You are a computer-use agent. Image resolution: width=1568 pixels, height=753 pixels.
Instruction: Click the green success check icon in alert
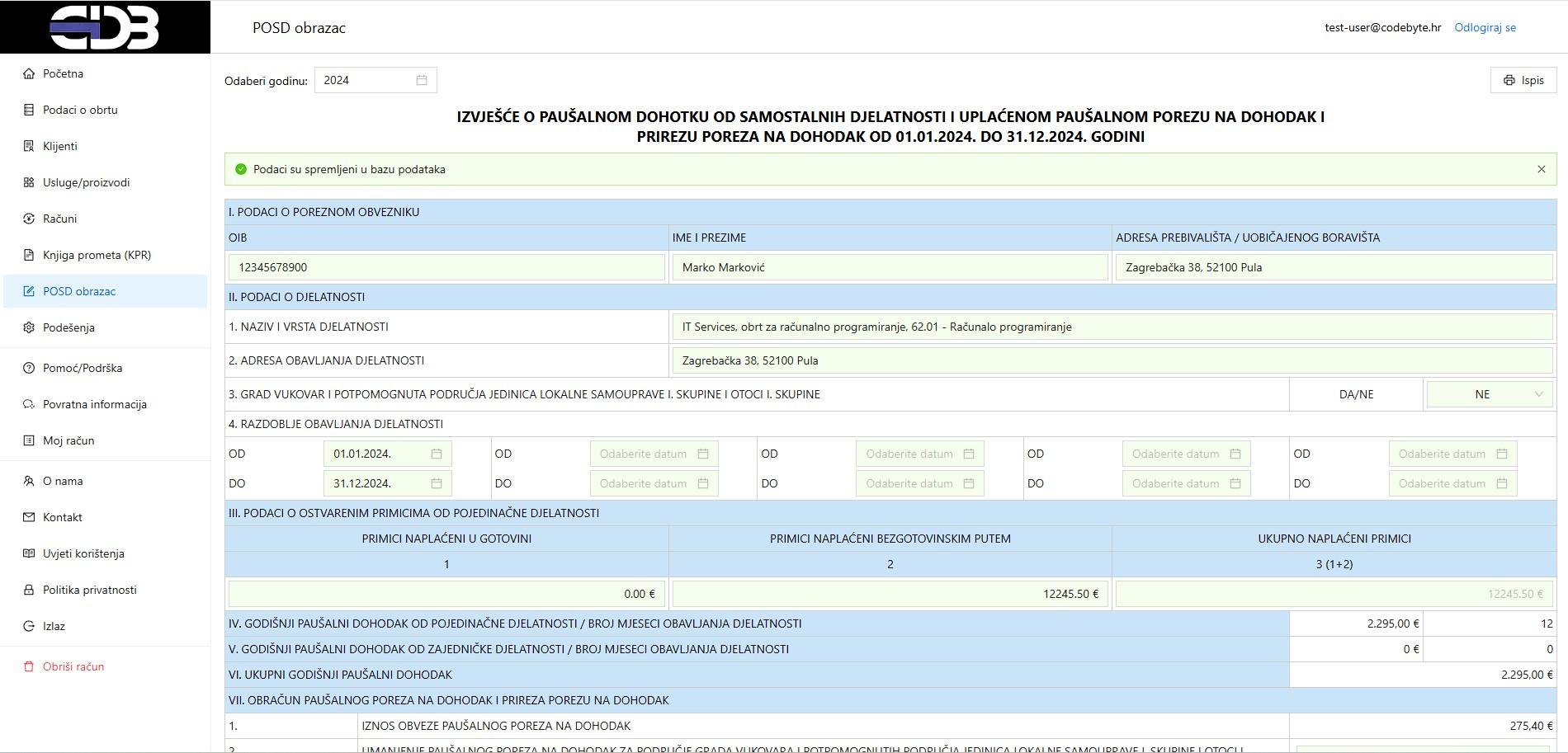(241, 169)
